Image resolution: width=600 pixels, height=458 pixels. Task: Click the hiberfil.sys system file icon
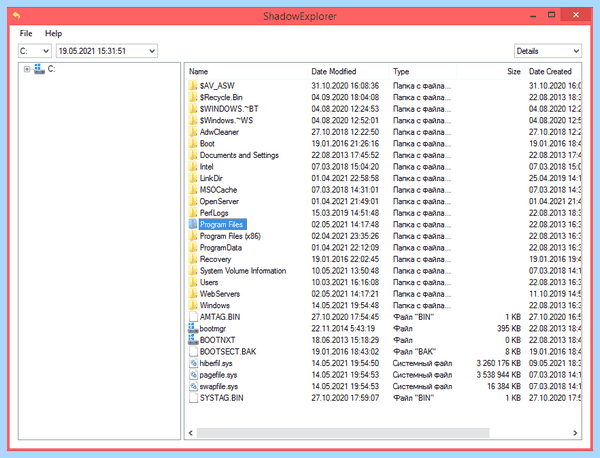tap(193, 363)
